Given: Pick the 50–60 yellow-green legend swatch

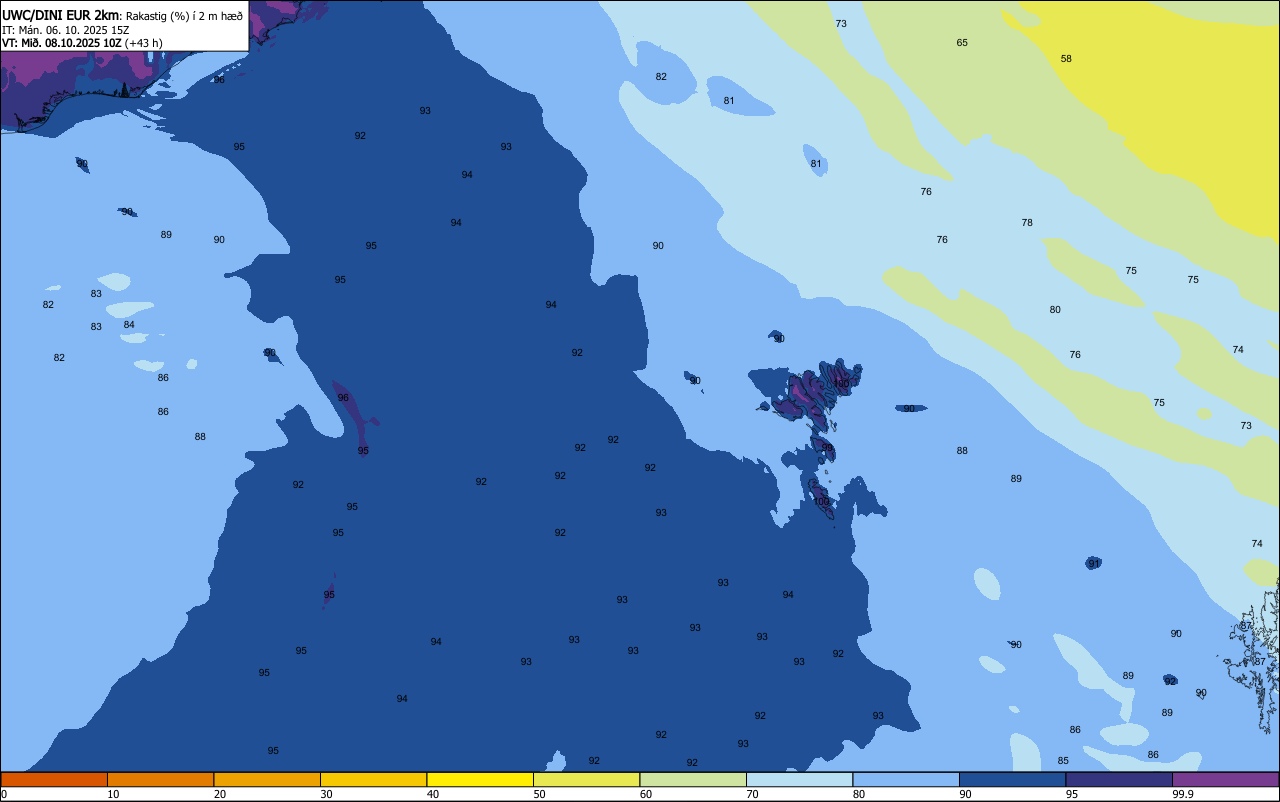Looking at the screenshot, I should click(586, 779).
